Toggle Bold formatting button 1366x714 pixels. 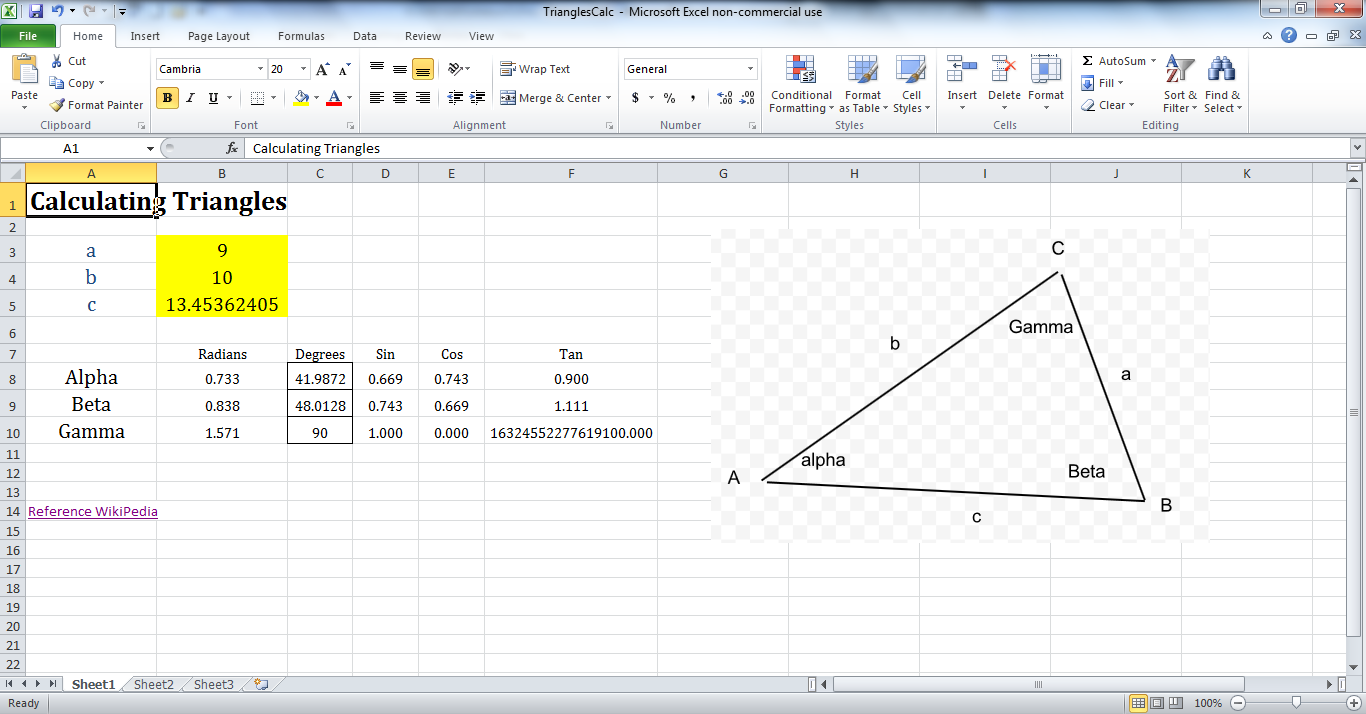pos(168,98)
